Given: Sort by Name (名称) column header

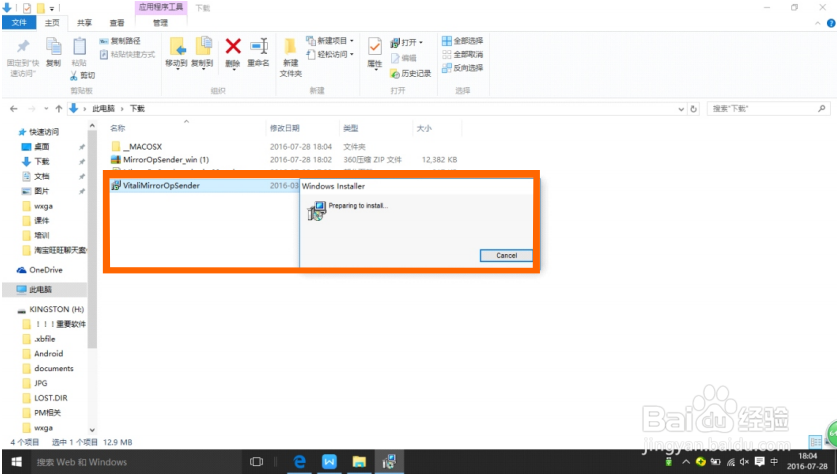Looking at the screenshot, I should [x=118, y=128].
